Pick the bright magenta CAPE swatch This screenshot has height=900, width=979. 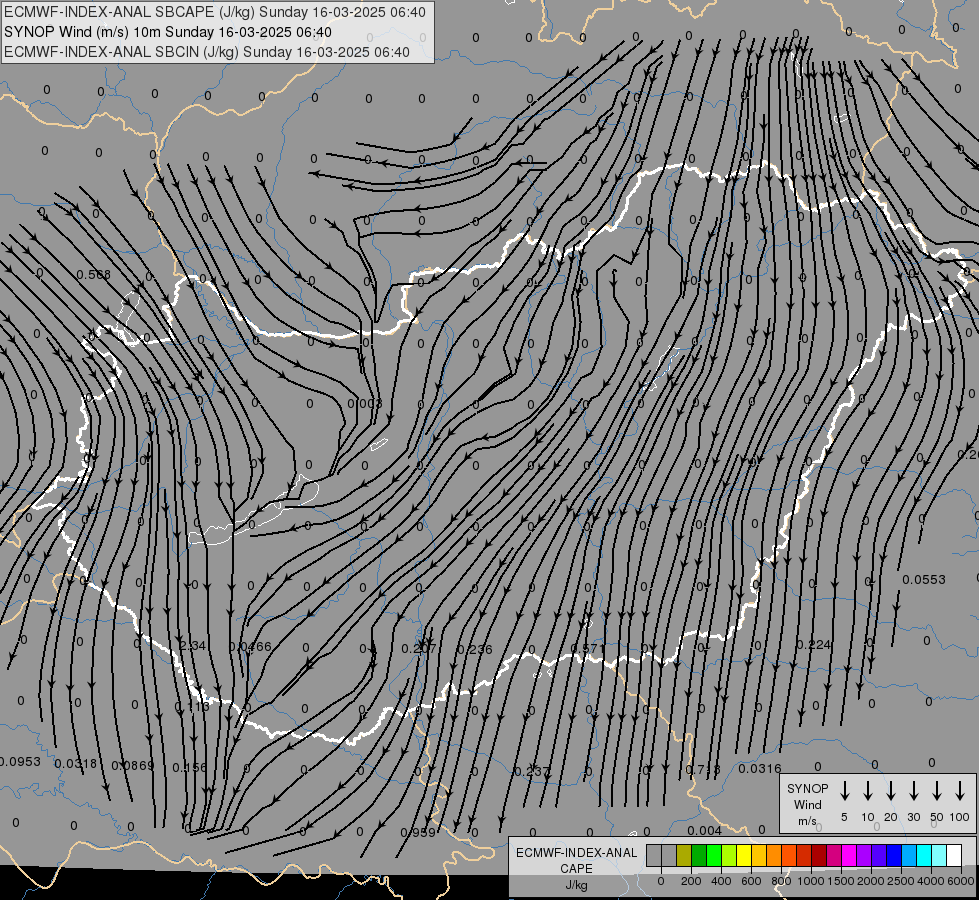(x=849, y=855)
